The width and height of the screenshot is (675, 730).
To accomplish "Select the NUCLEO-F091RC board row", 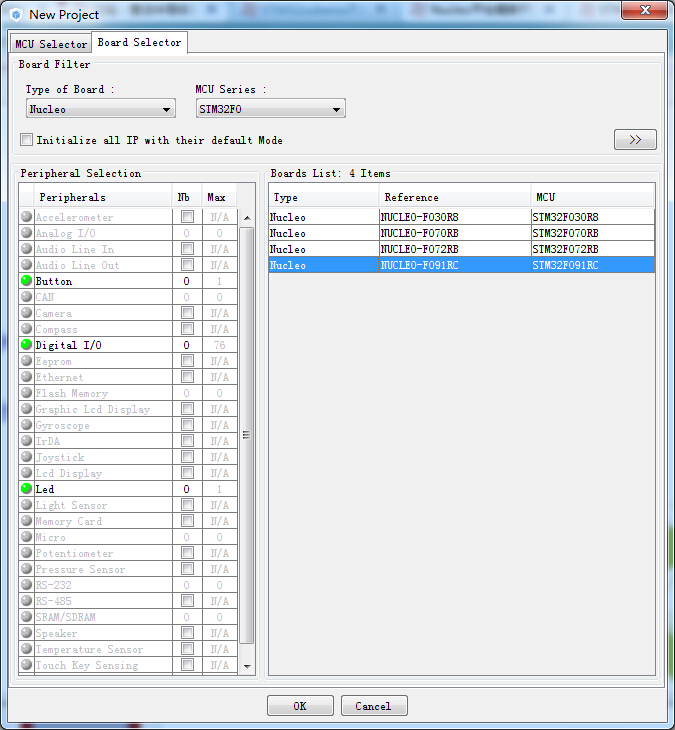I will [x=462, y=265].
